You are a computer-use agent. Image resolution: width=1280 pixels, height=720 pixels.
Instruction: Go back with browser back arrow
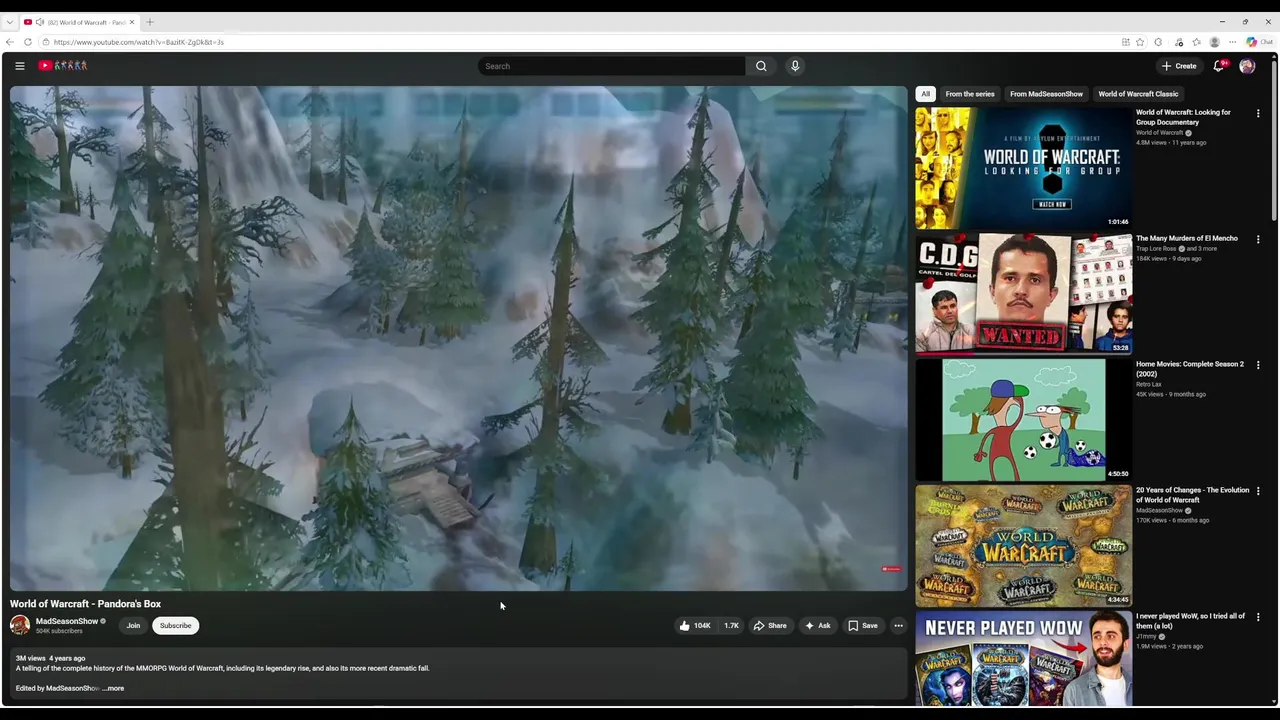click(10, 42)
